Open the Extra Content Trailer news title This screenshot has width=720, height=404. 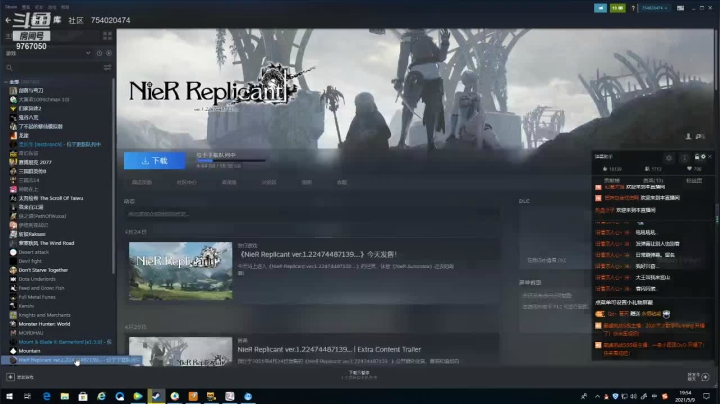[x=329, y=349]
